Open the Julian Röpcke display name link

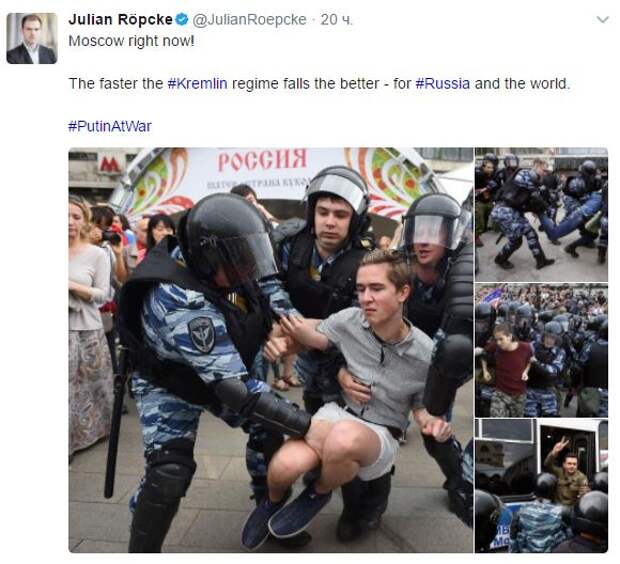[x=121, y=19]
